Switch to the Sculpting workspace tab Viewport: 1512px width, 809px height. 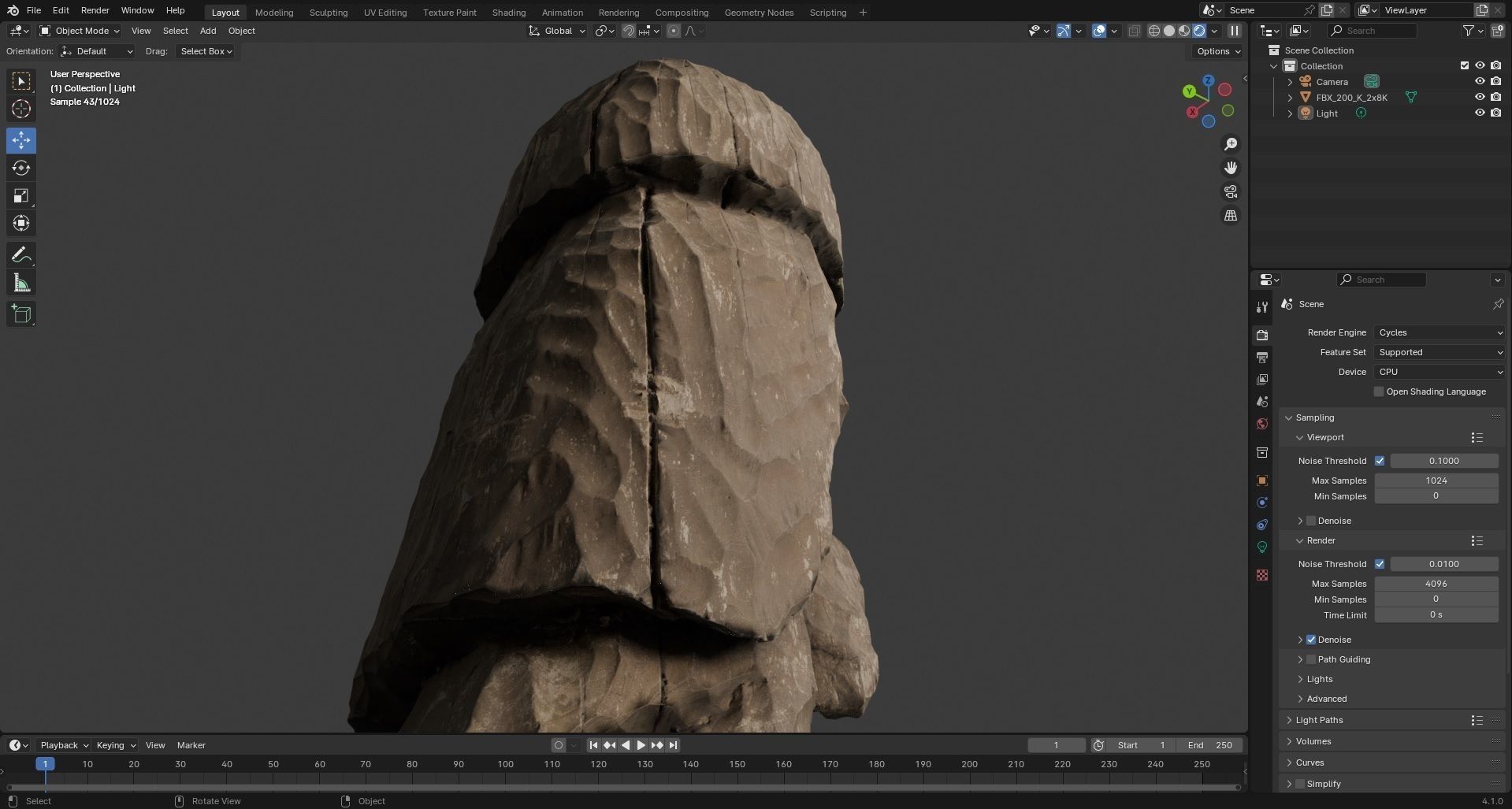click(329, 12)
